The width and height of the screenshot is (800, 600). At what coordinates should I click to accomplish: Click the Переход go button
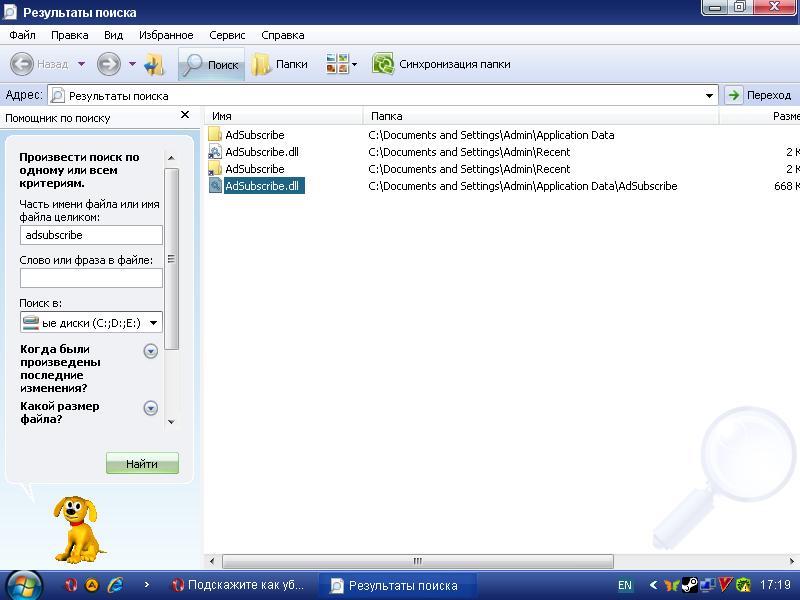(x=758, y=96)
